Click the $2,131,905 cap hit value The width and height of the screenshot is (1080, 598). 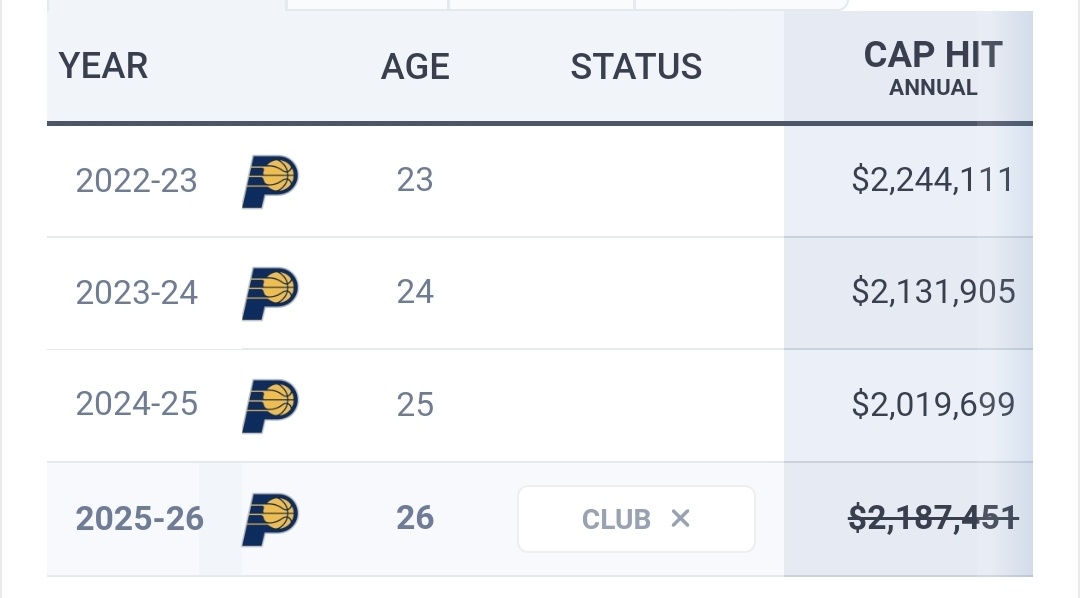tap(932, 292)
